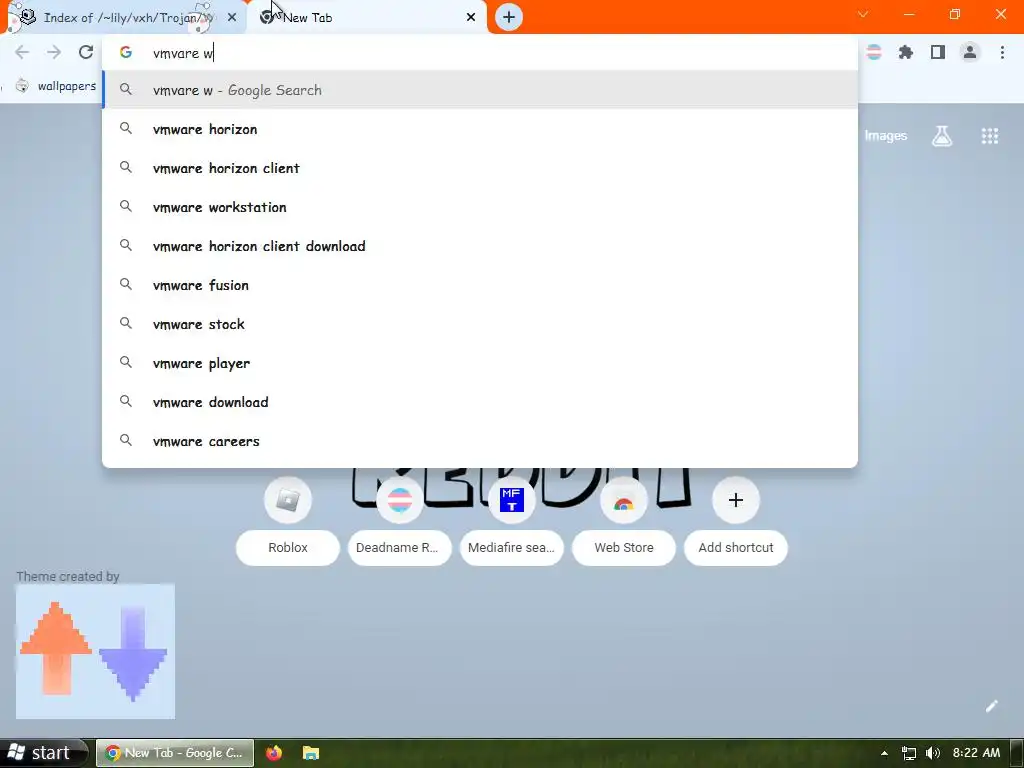Open Chrome three-dot menu
The width and height of the screenshot is (1024, 768).
(x=1002, y=52)
